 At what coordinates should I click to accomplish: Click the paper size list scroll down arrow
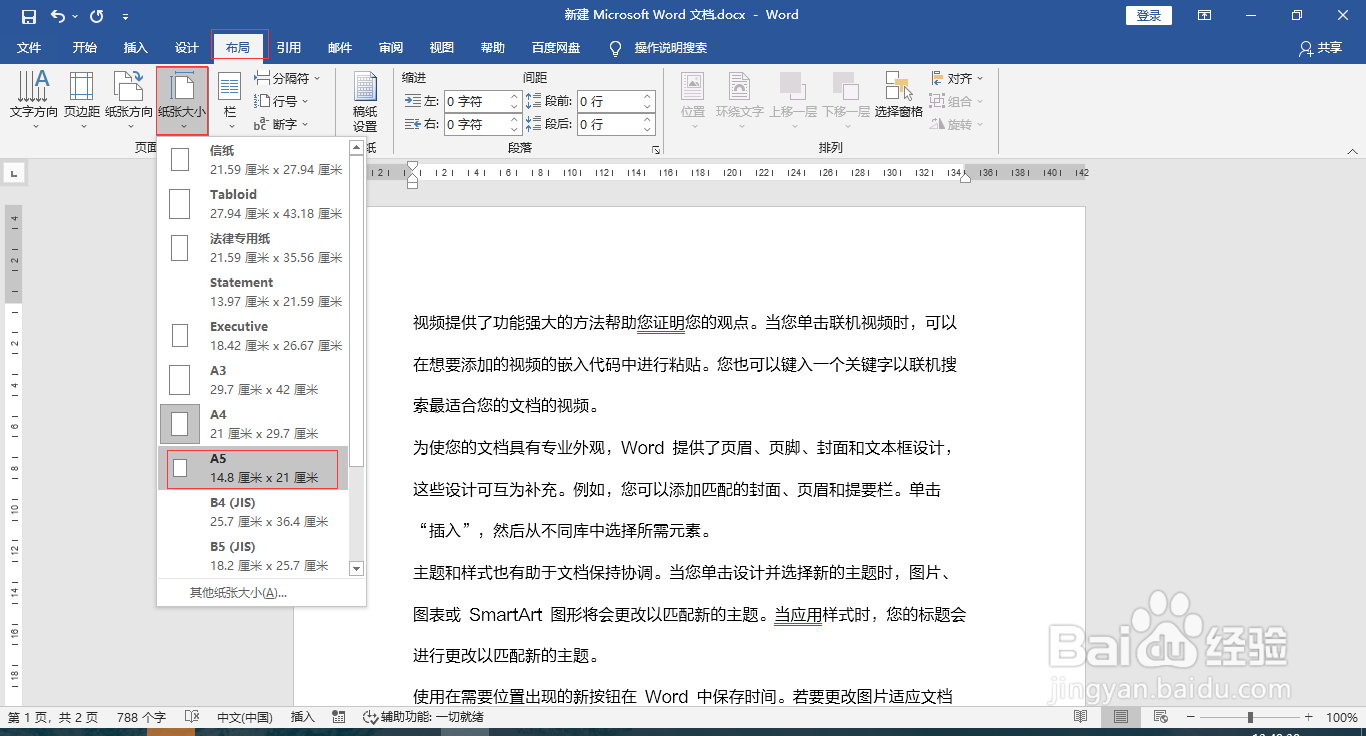pyautogui.click(x=356, y=568)
